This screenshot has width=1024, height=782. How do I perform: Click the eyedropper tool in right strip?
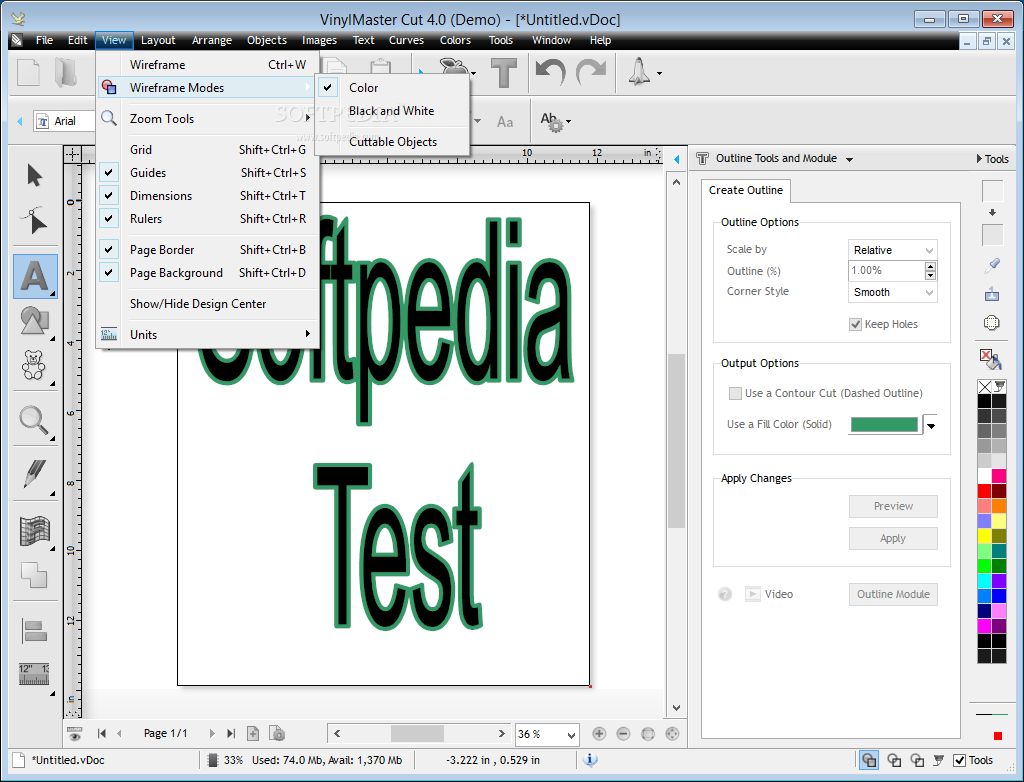992,265
